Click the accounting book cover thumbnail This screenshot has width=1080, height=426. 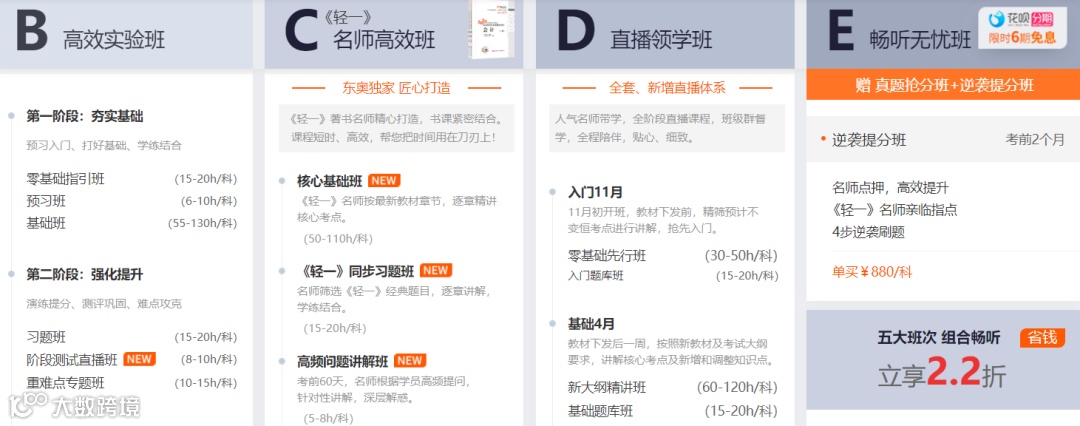491,29
